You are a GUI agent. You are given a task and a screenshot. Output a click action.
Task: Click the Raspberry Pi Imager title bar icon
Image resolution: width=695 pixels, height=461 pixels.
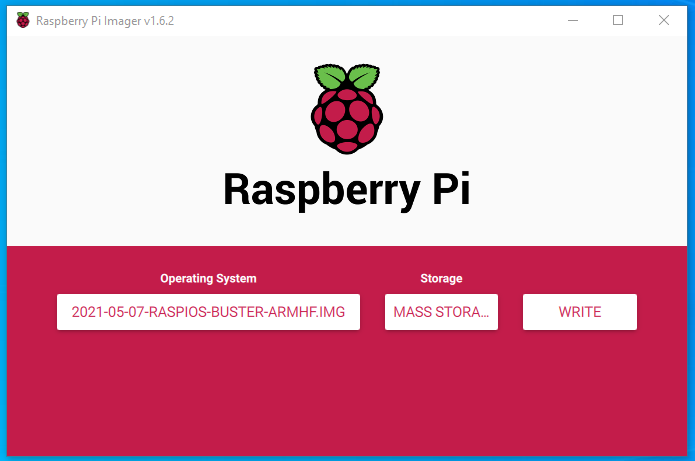pyautogui.click(x=23, y=20)
